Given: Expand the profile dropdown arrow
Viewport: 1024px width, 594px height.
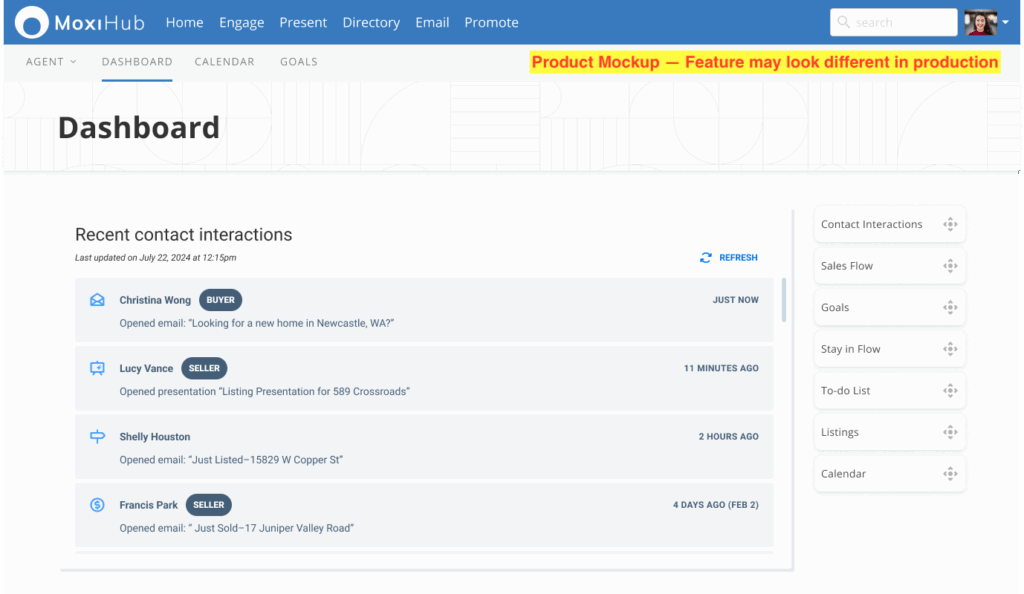Looking at the screenshot, I should pyautogui.click(x=1006, y=22).
